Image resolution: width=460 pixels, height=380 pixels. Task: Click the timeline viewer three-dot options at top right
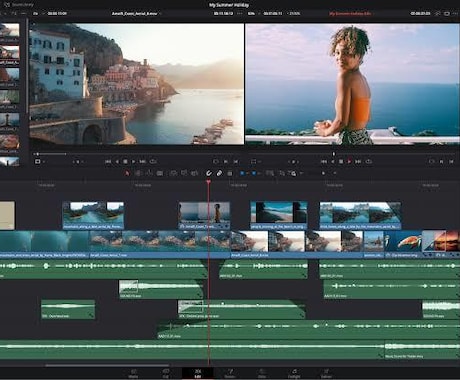(x=455, y=14)
